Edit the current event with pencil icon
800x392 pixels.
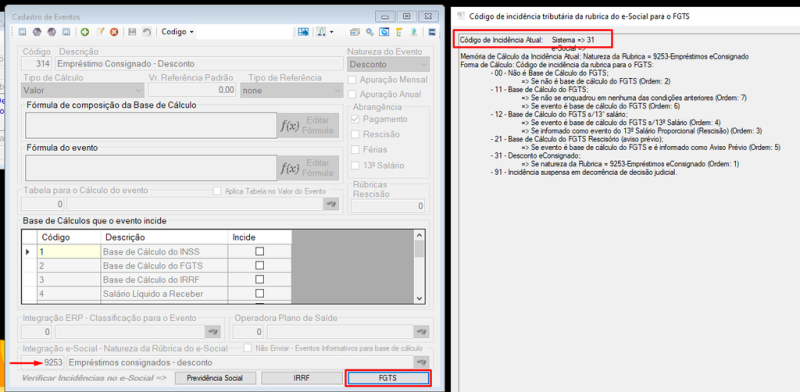(100, 32)
